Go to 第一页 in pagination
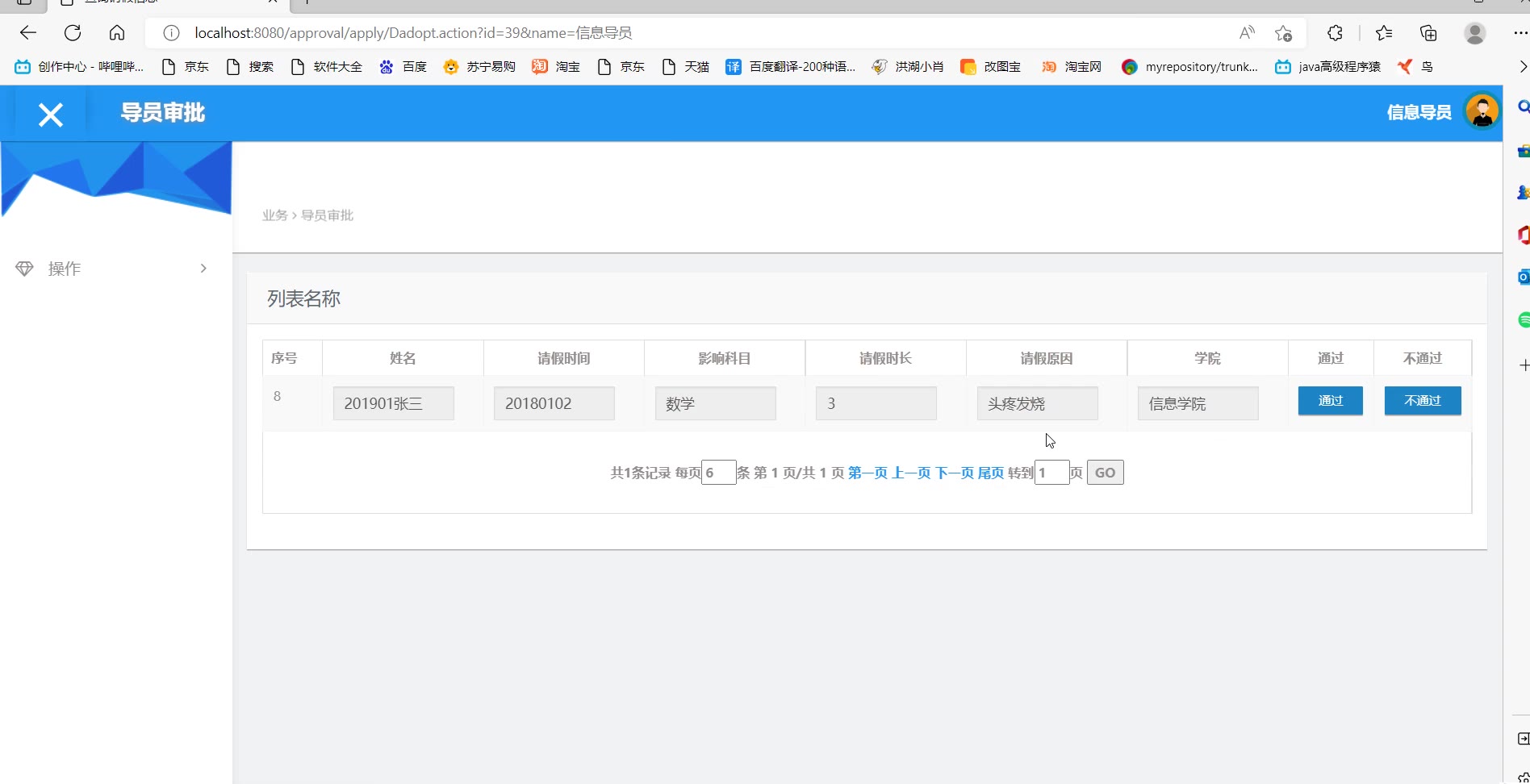 (x=867, y=473)
